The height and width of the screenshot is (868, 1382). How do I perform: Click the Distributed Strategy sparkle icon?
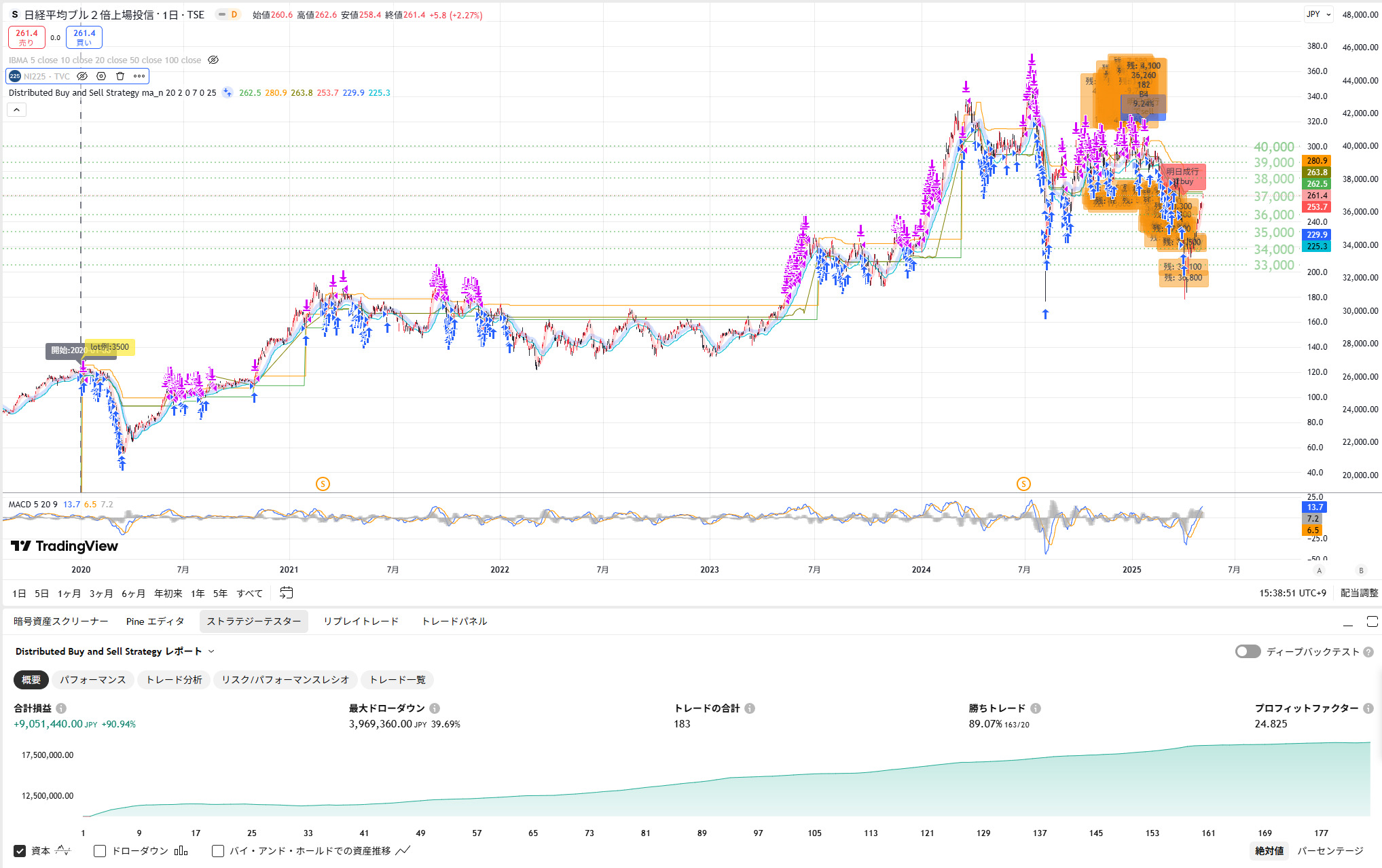pos(228,93)
